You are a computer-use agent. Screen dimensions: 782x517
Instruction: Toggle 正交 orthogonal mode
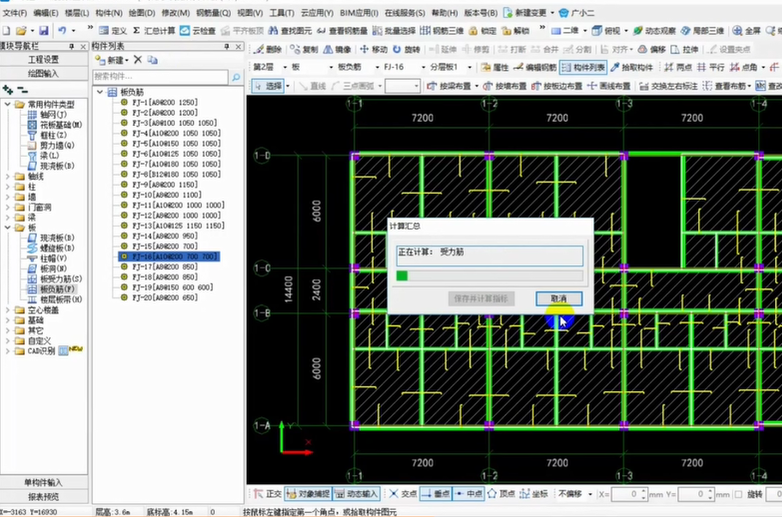(267, 494)
